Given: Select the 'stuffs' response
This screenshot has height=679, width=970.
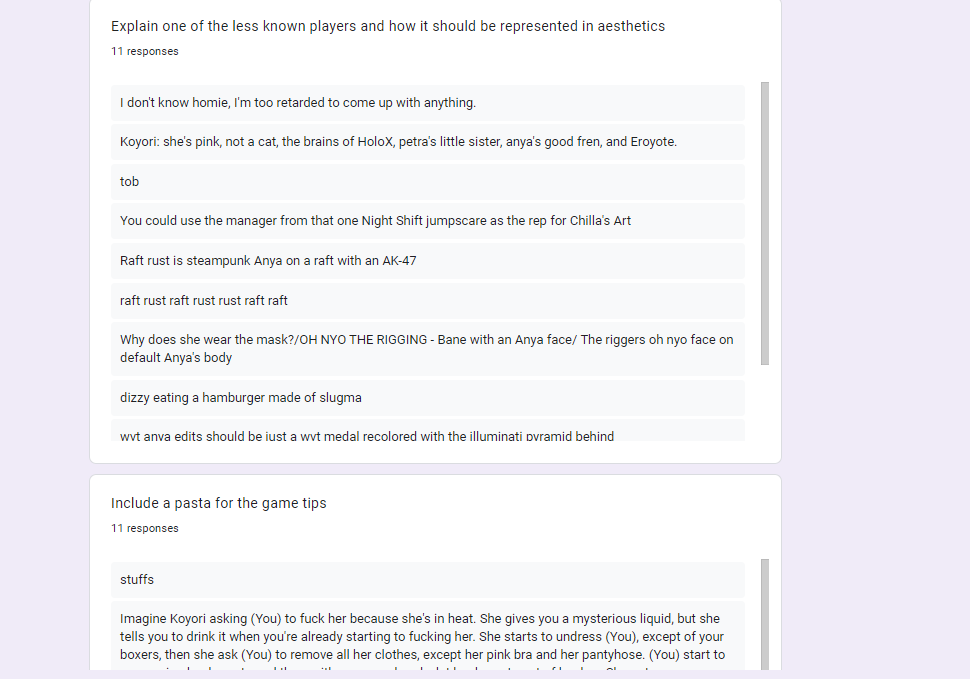Looking at the screenshot, I should pyautogui.click(x=427, y=579).
